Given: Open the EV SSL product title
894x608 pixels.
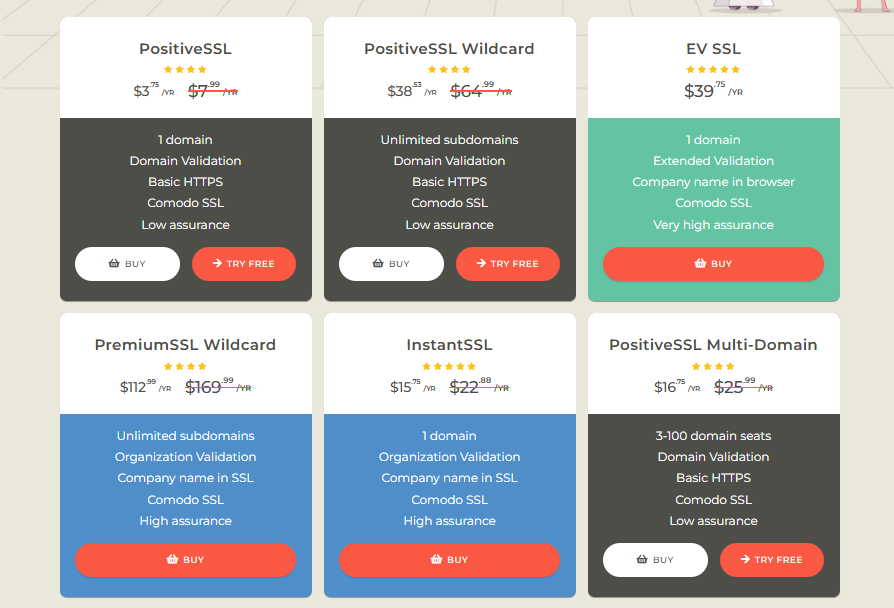Looking at the screenshot, I should (x=713, y=49).
